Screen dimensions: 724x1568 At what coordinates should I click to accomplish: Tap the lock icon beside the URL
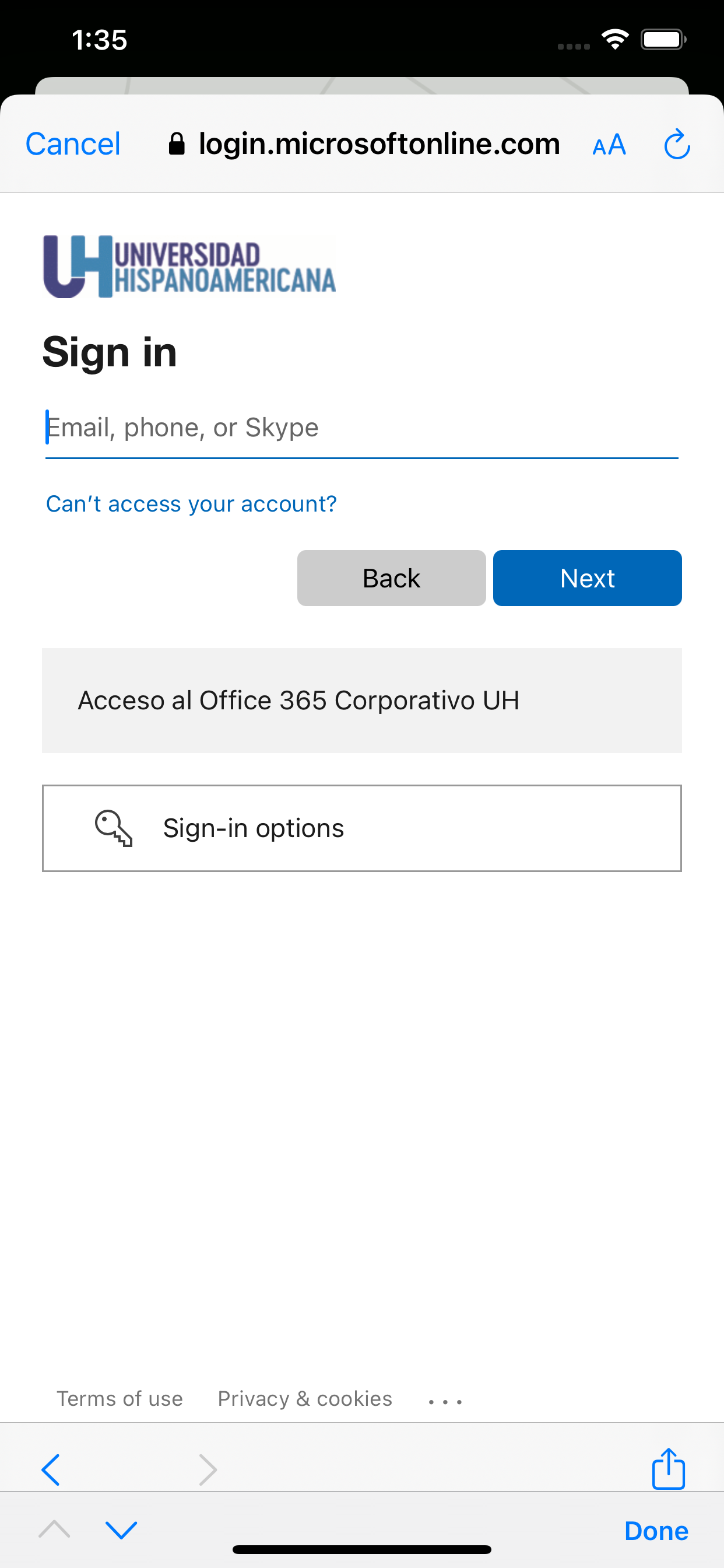pos(177,144)
